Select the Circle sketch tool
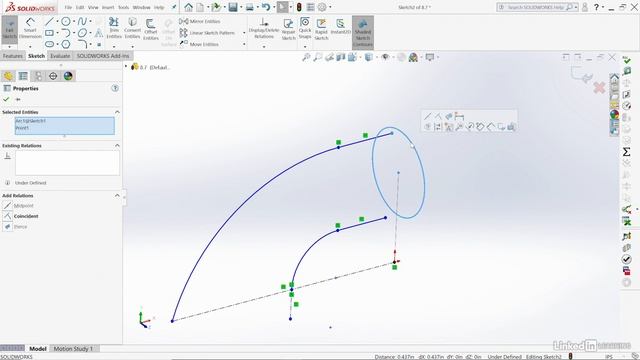The height and width of the screenshot is (360, 640). [66, 21]
